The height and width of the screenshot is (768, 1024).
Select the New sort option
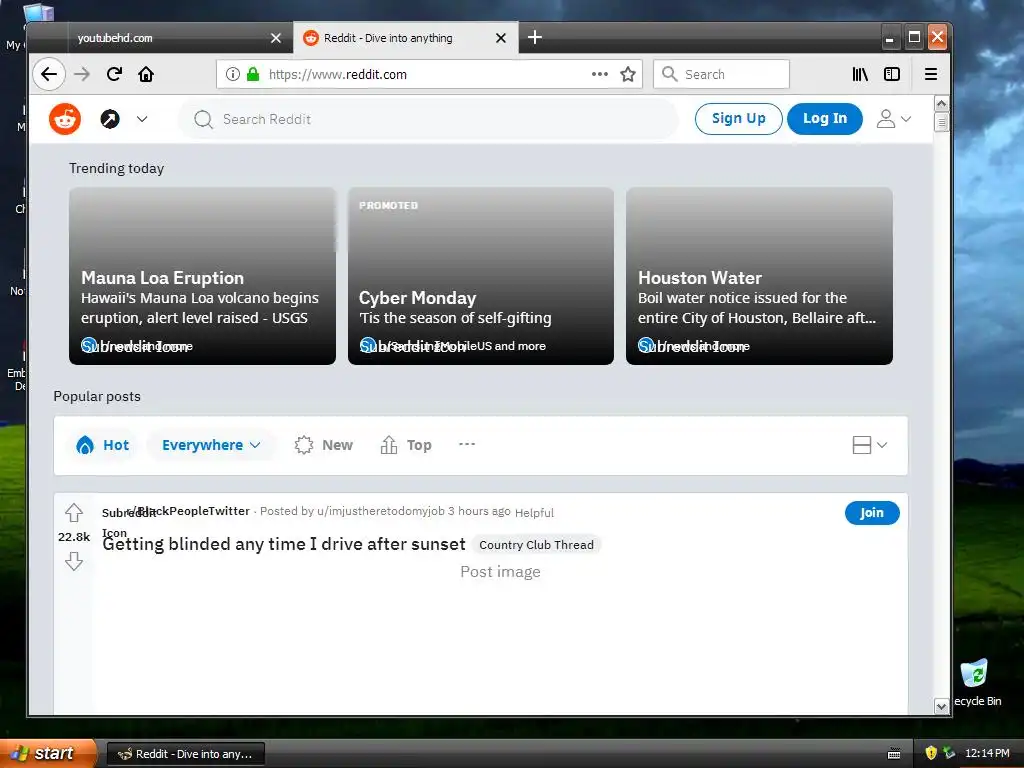pos(324,445)
